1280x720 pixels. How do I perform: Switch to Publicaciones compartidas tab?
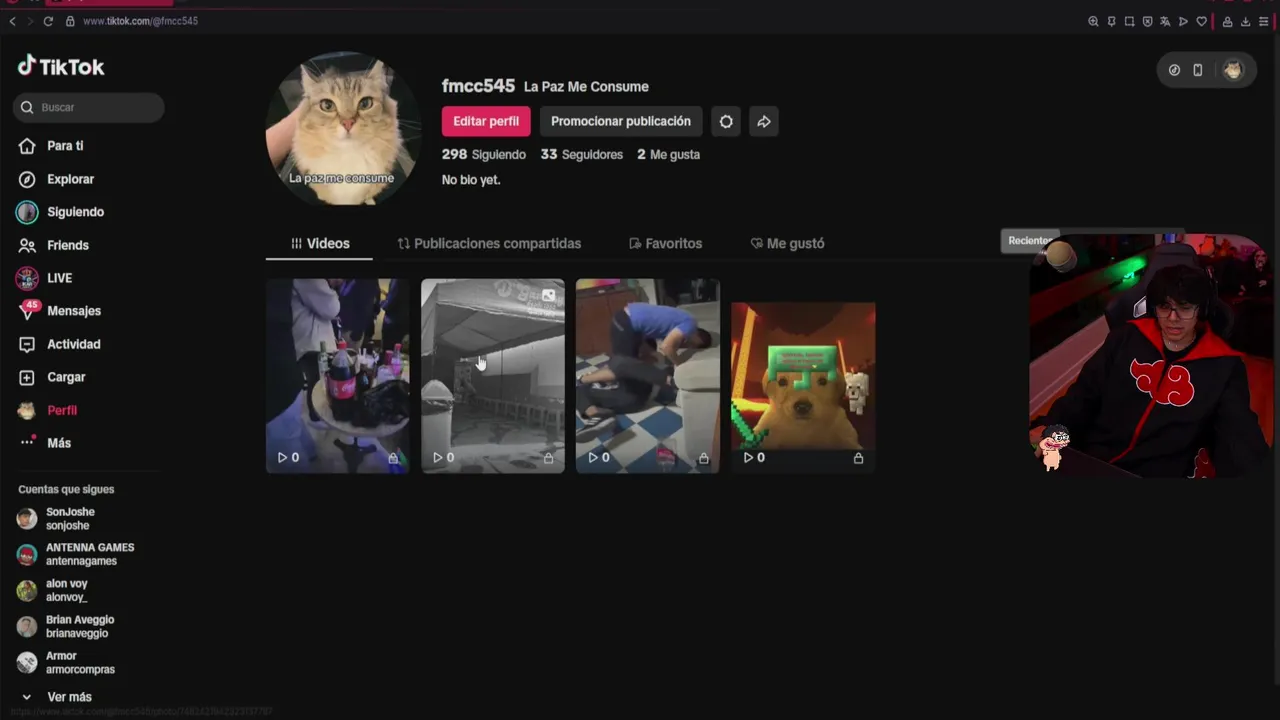point(489,243)
